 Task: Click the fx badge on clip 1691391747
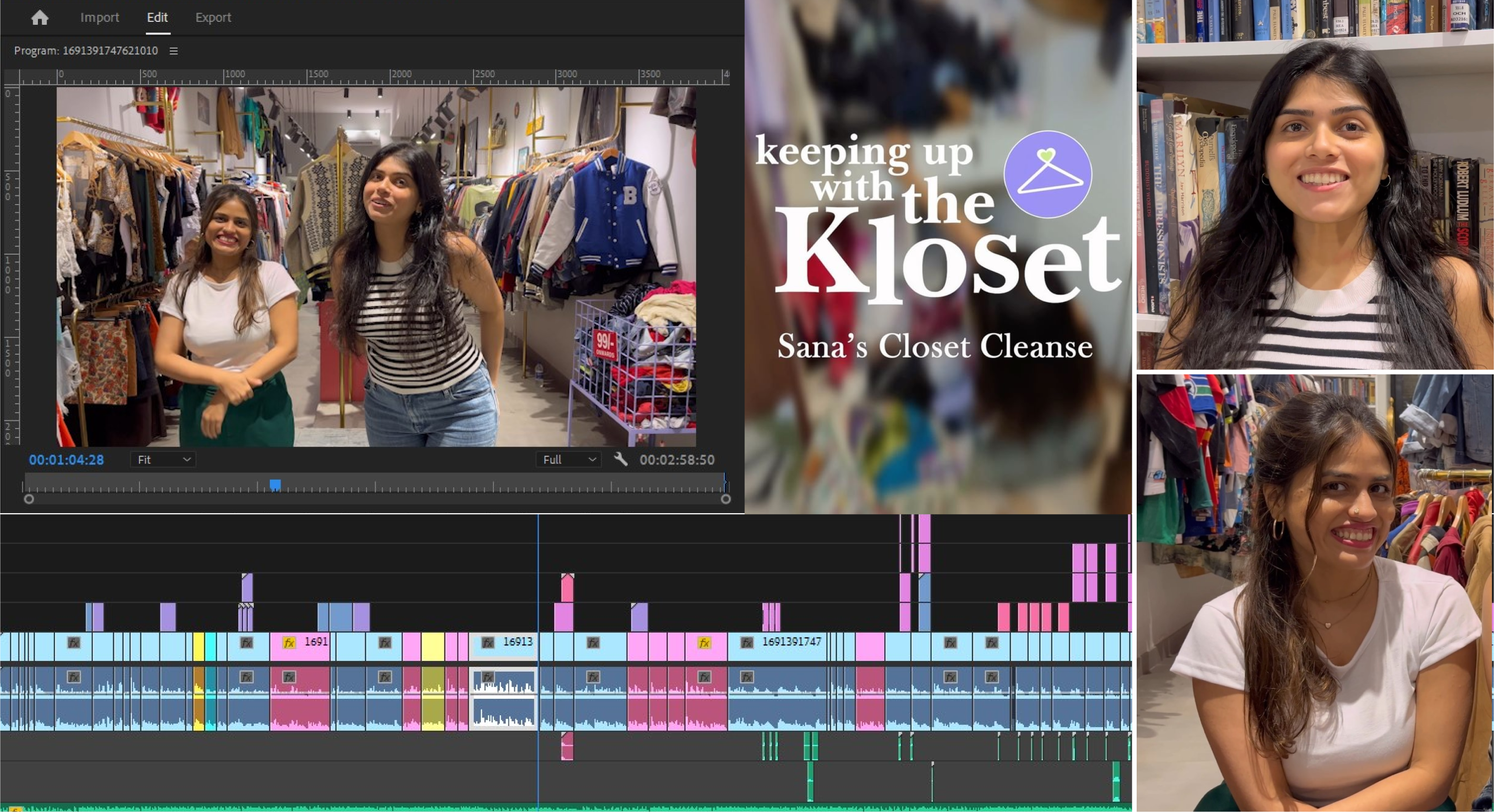click(747, 643)
